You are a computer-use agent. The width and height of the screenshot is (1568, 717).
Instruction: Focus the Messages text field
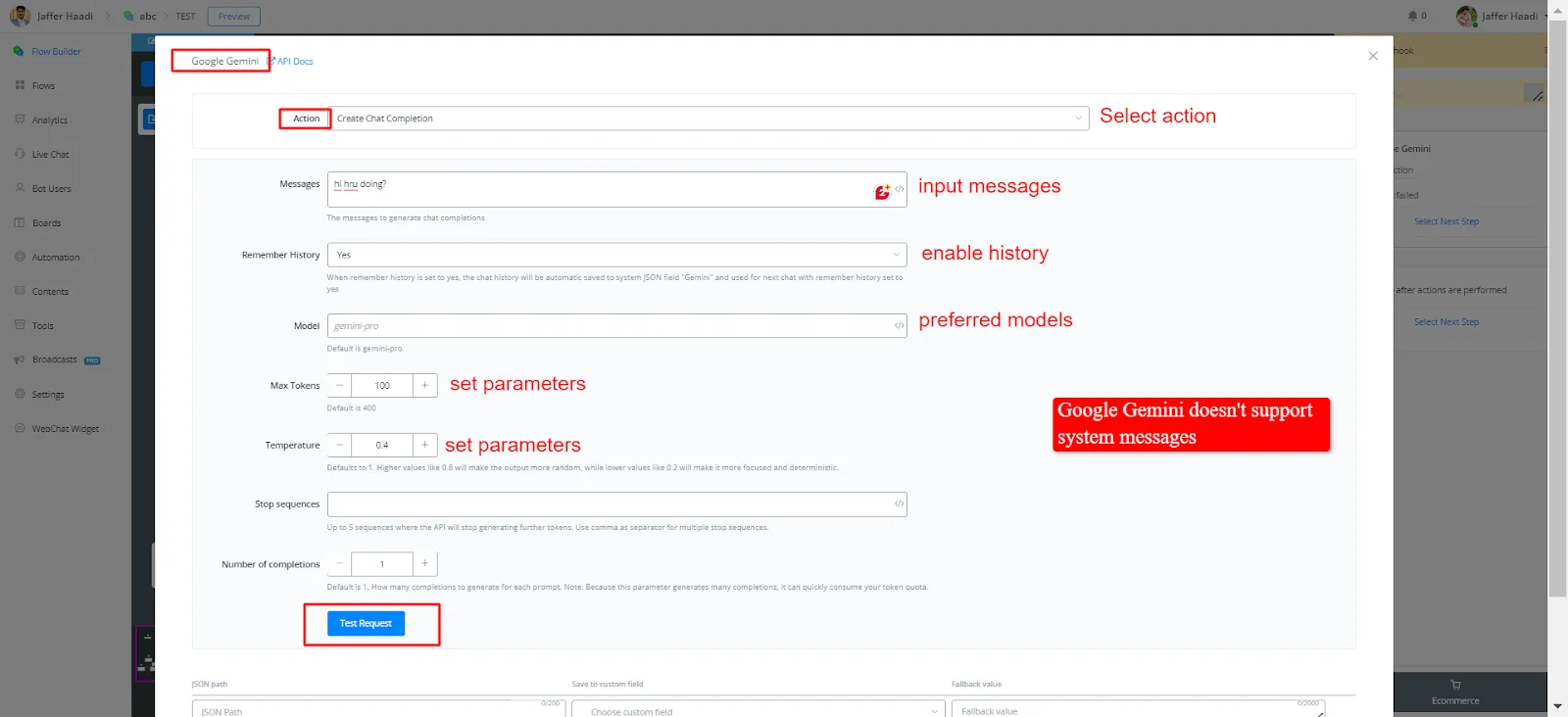click(x=616, y=189)
